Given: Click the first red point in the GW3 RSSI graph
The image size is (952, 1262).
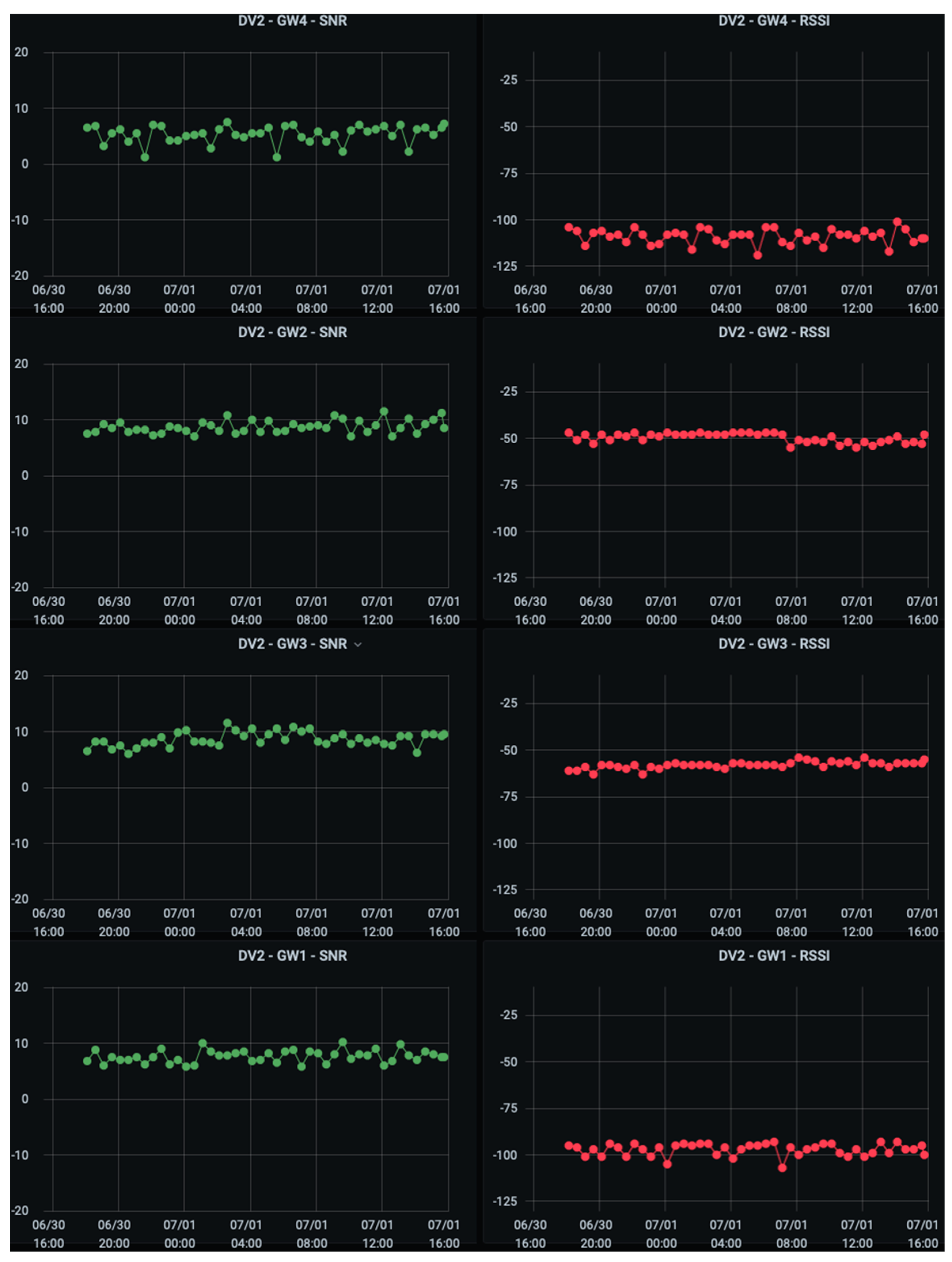Looking at the screenshot, I should click(569, 770).
